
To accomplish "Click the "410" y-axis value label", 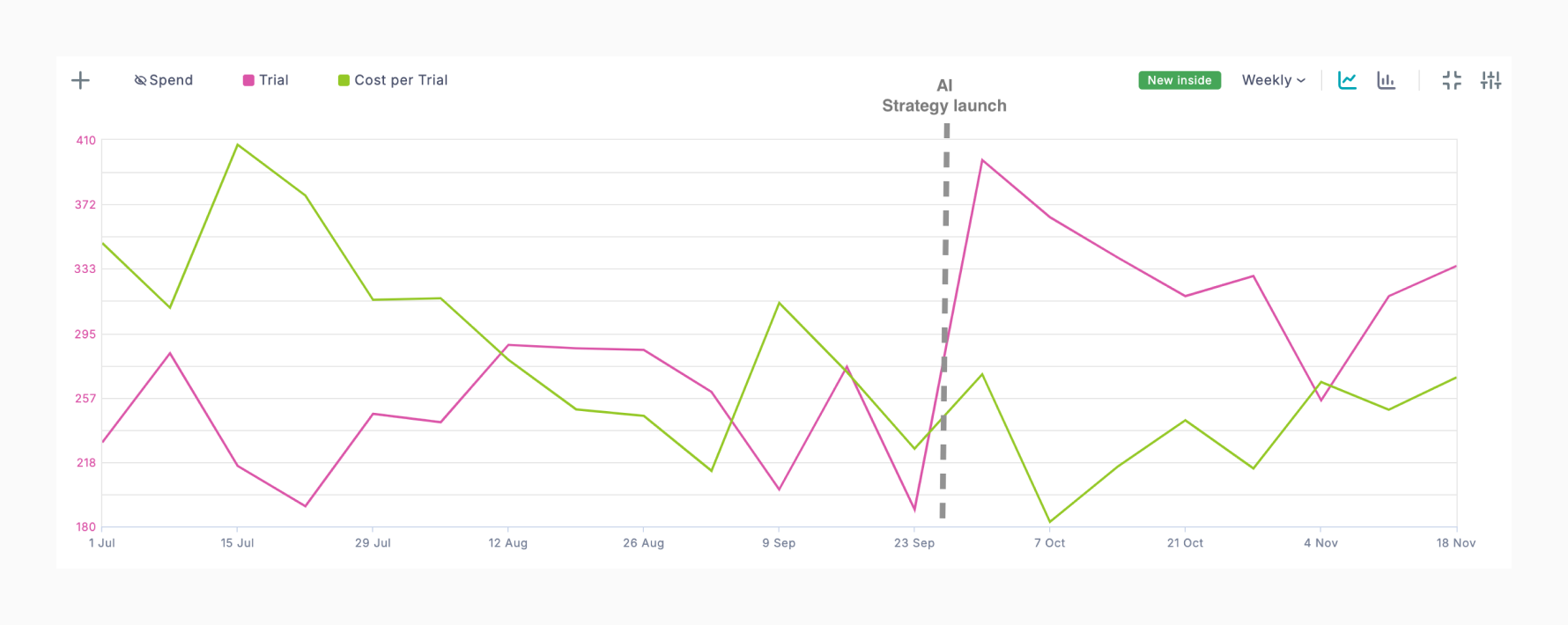I will click(85, 140).
